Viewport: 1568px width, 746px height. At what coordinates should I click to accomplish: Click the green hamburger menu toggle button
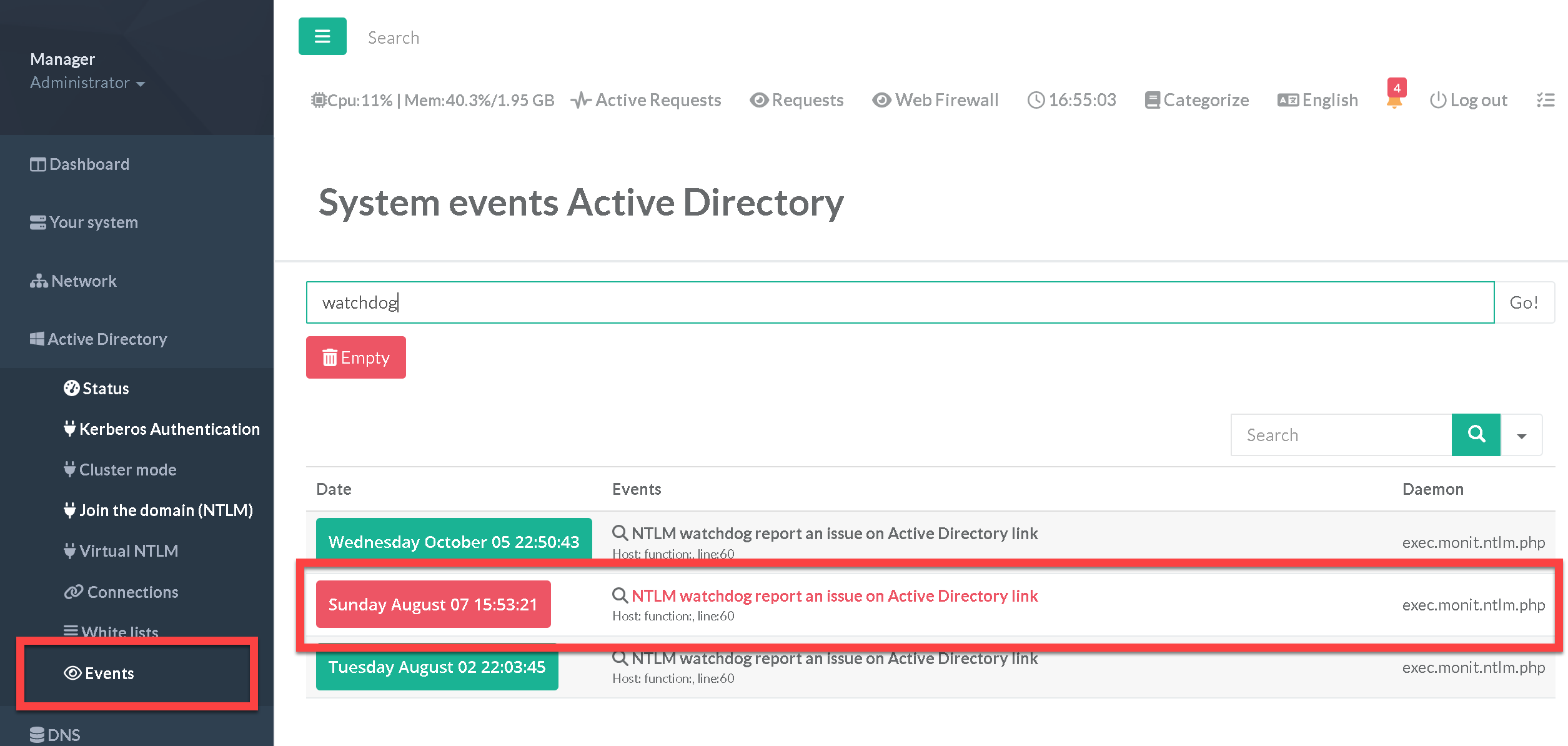tap(322, 36)
